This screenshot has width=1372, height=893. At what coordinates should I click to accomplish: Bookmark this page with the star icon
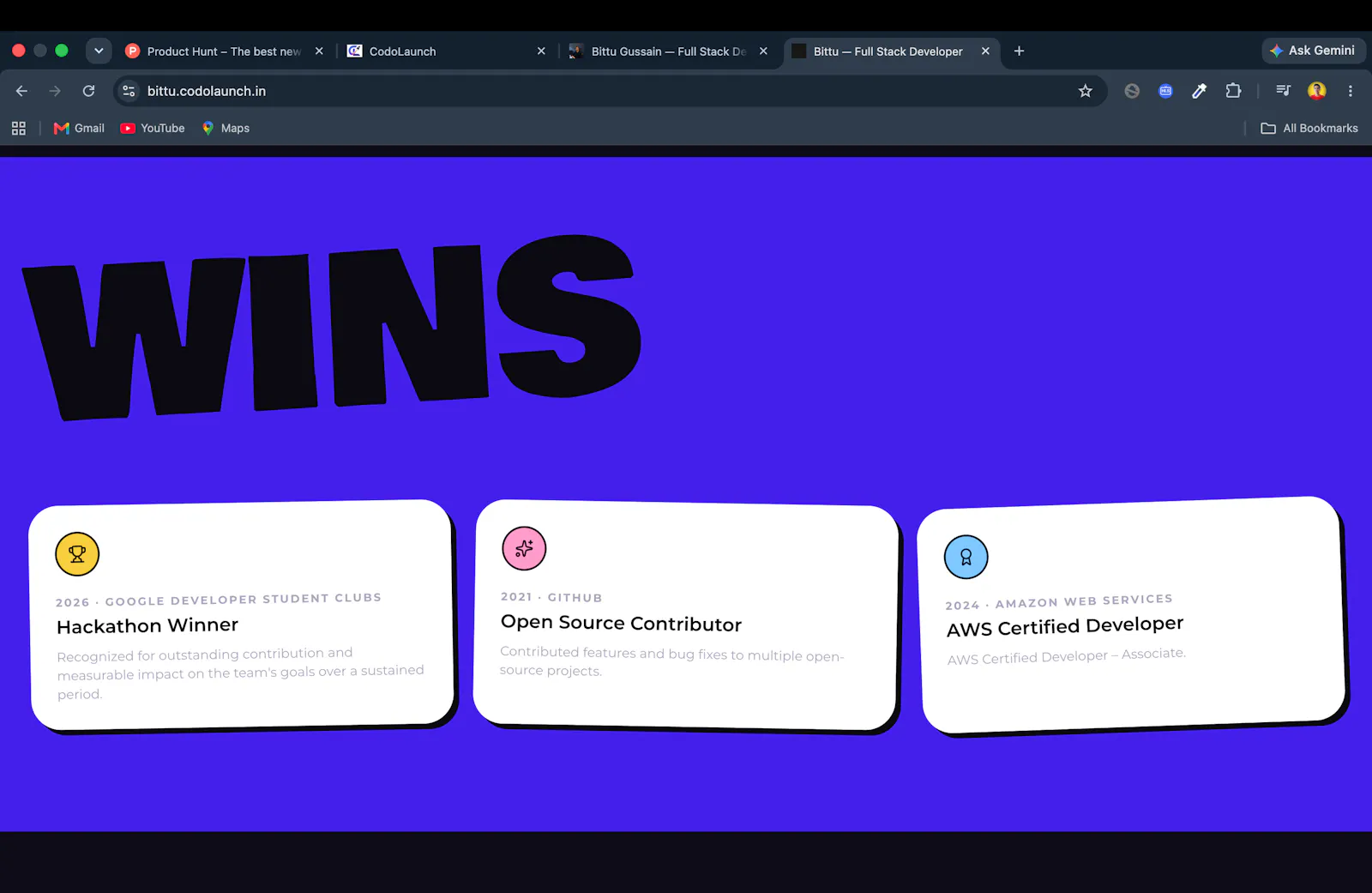pos(1086,91)
